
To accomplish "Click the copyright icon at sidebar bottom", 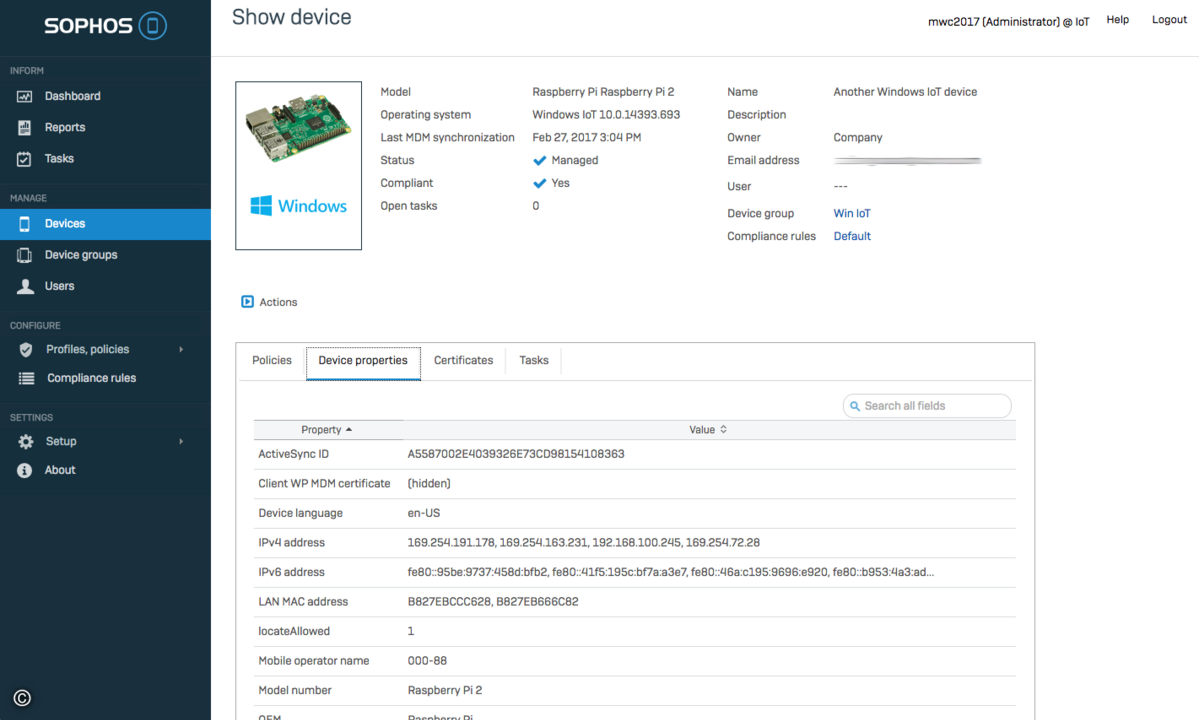I will pyautogui.click(x=22, y=698).
